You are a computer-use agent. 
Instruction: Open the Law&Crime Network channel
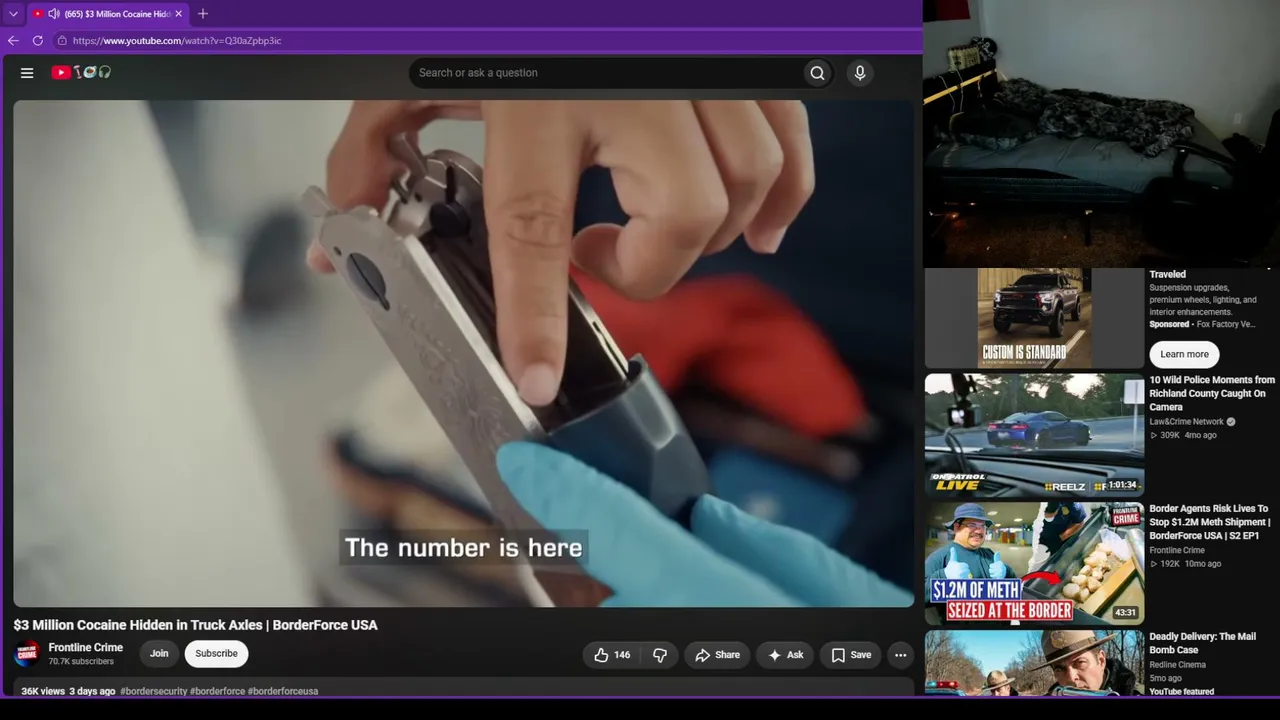click(1187, 422)
